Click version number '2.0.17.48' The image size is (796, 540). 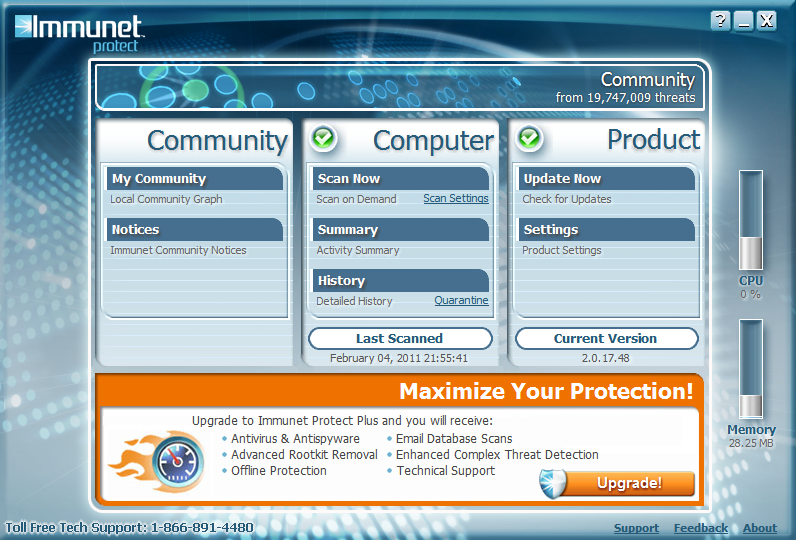point(606,358)
